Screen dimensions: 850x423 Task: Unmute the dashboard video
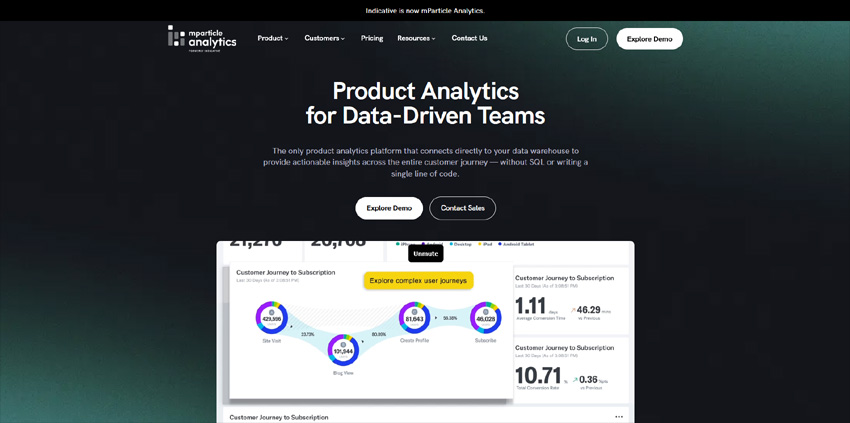(x=426, y=254)
